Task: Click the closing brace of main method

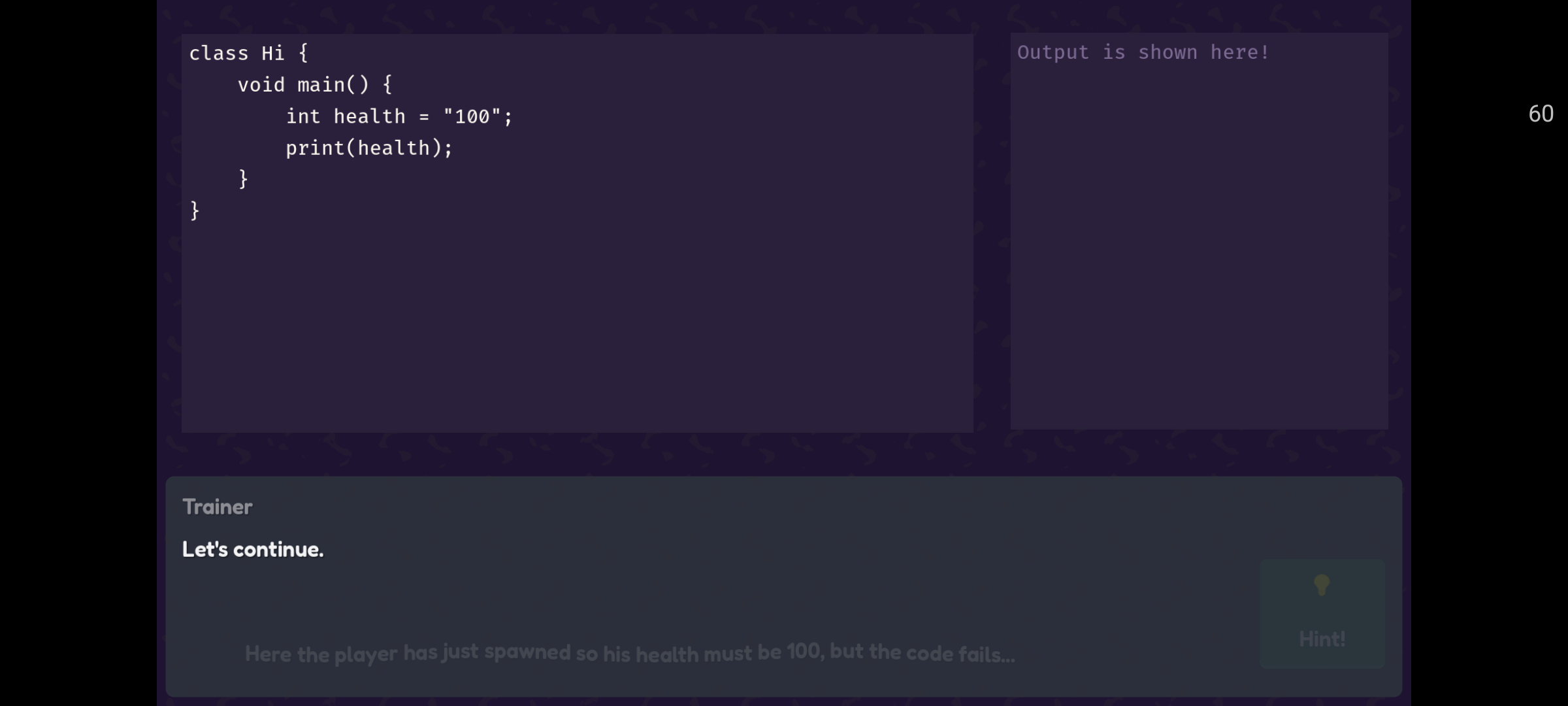Action: (243, 179)
